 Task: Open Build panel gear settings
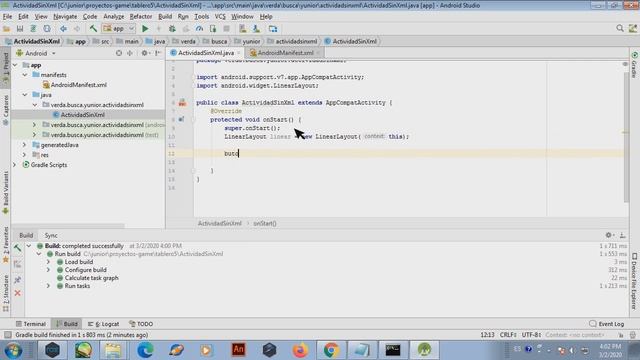tap(609, 235)
